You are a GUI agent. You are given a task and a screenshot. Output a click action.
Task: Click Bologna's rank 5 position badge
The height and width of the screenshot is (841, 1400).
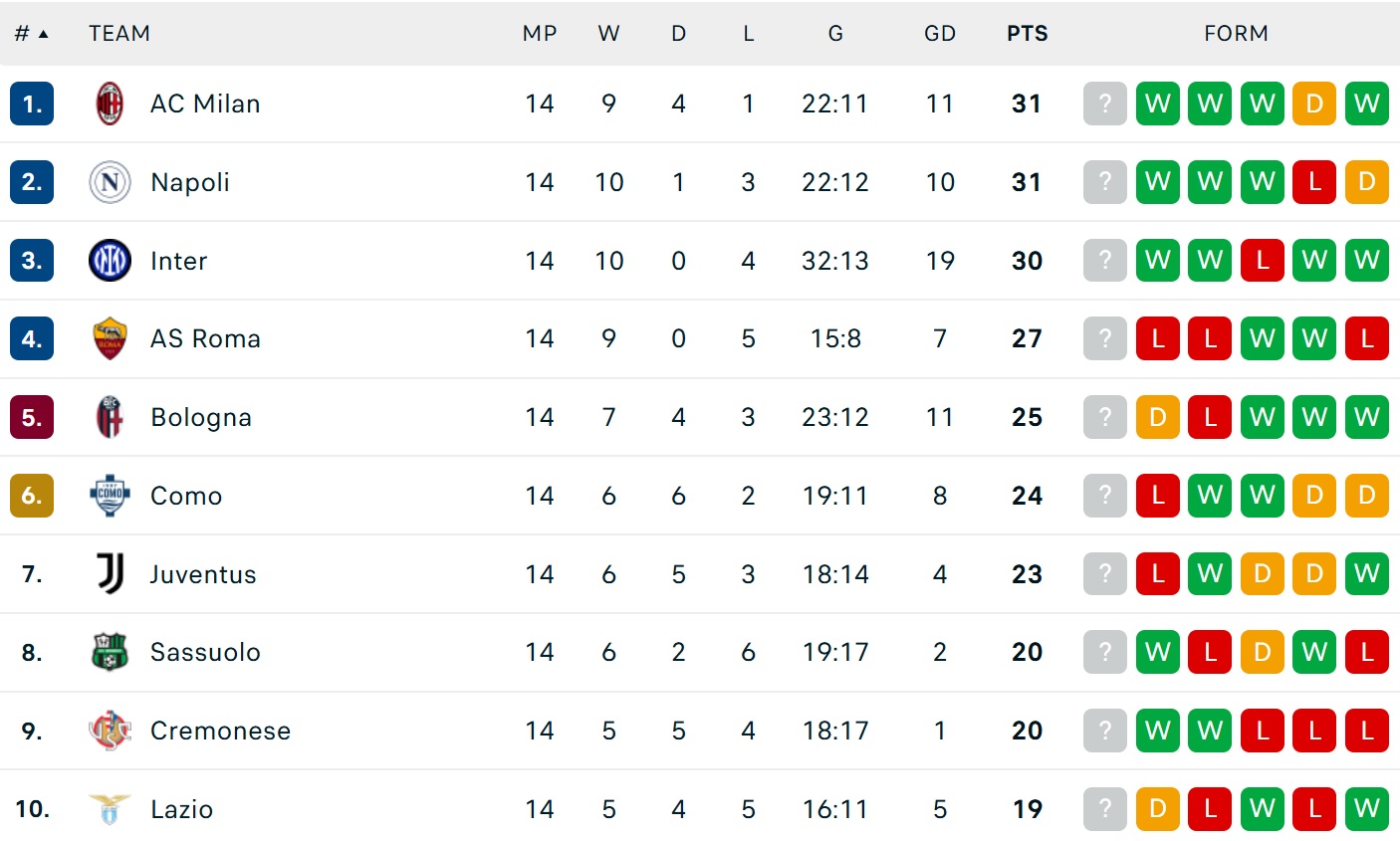(32, 417)
